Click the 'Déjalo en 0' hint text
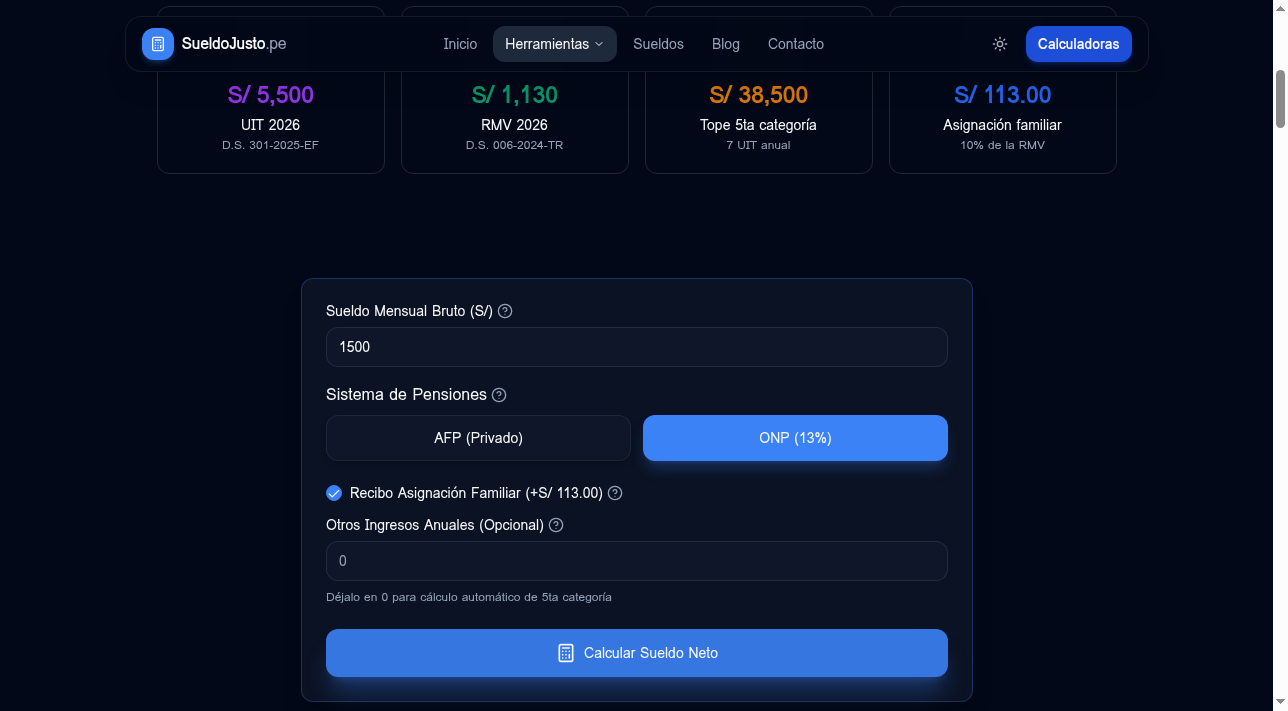The width and height of the screenshot is (1288, 711). [x=469, y=597]
